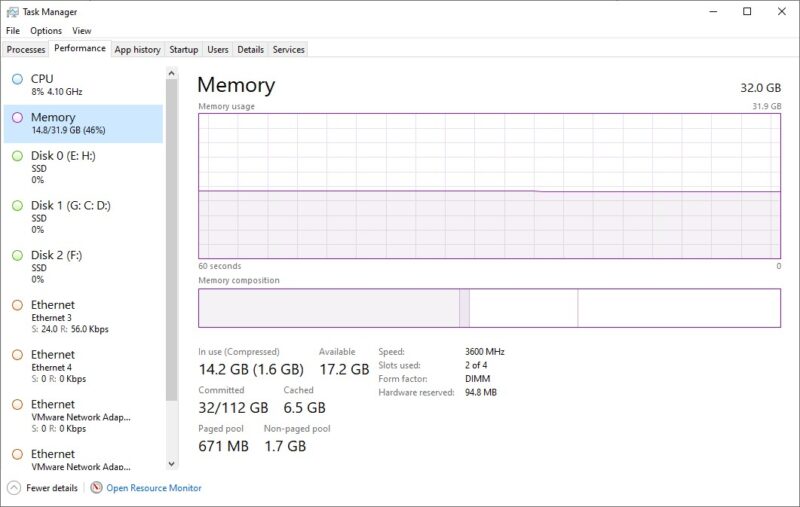Click sidebar scroll up arrow
Image resolution: width=800 pixels, height=507 pixels.
(171, 73)
